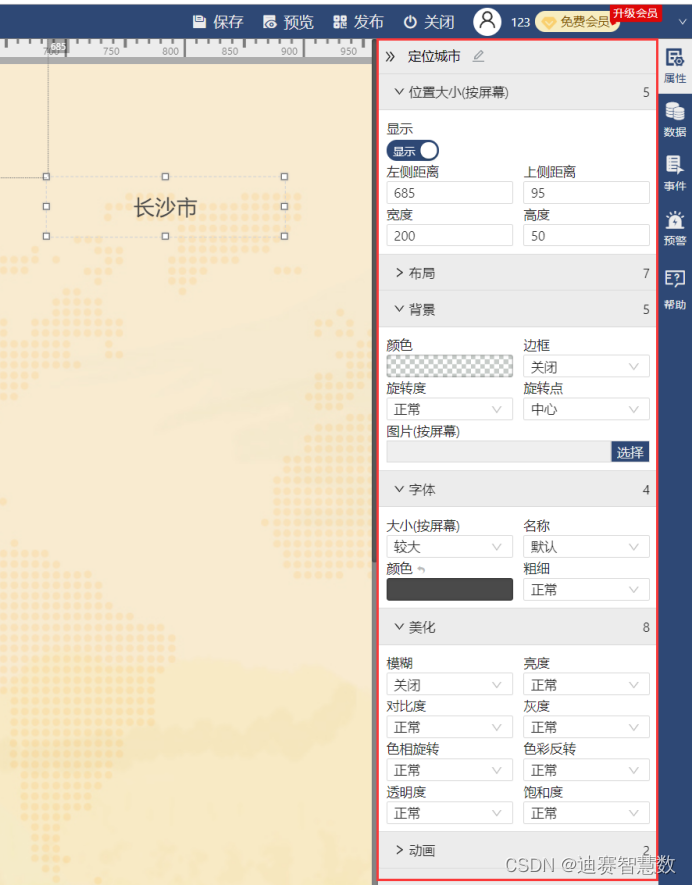Click the bottom-right resize handle of 长沙市 box
Viewport: 692px width, 885px height.
pos(284,236)
